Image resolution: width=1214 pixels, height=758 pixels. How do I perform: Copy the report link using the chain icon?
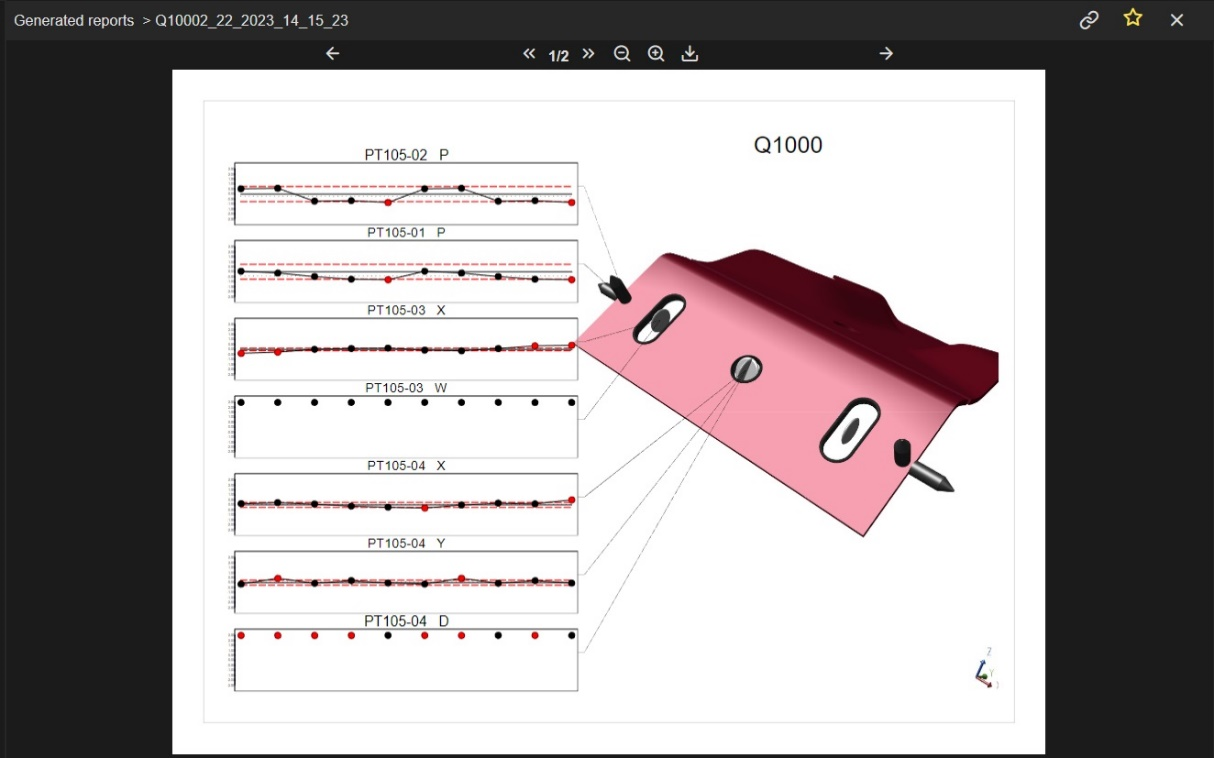click(1089, 20)
